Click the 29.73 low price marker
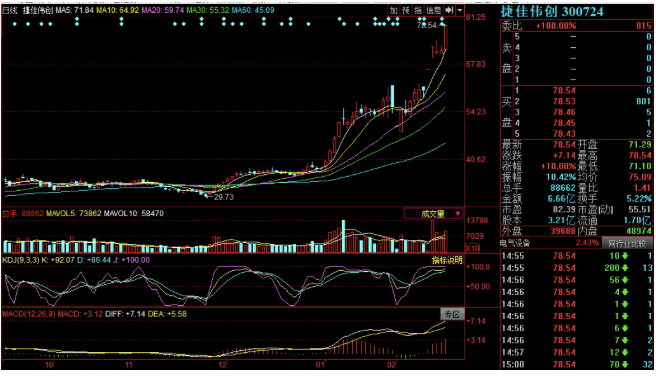656x380 pixels. [224, 197]
